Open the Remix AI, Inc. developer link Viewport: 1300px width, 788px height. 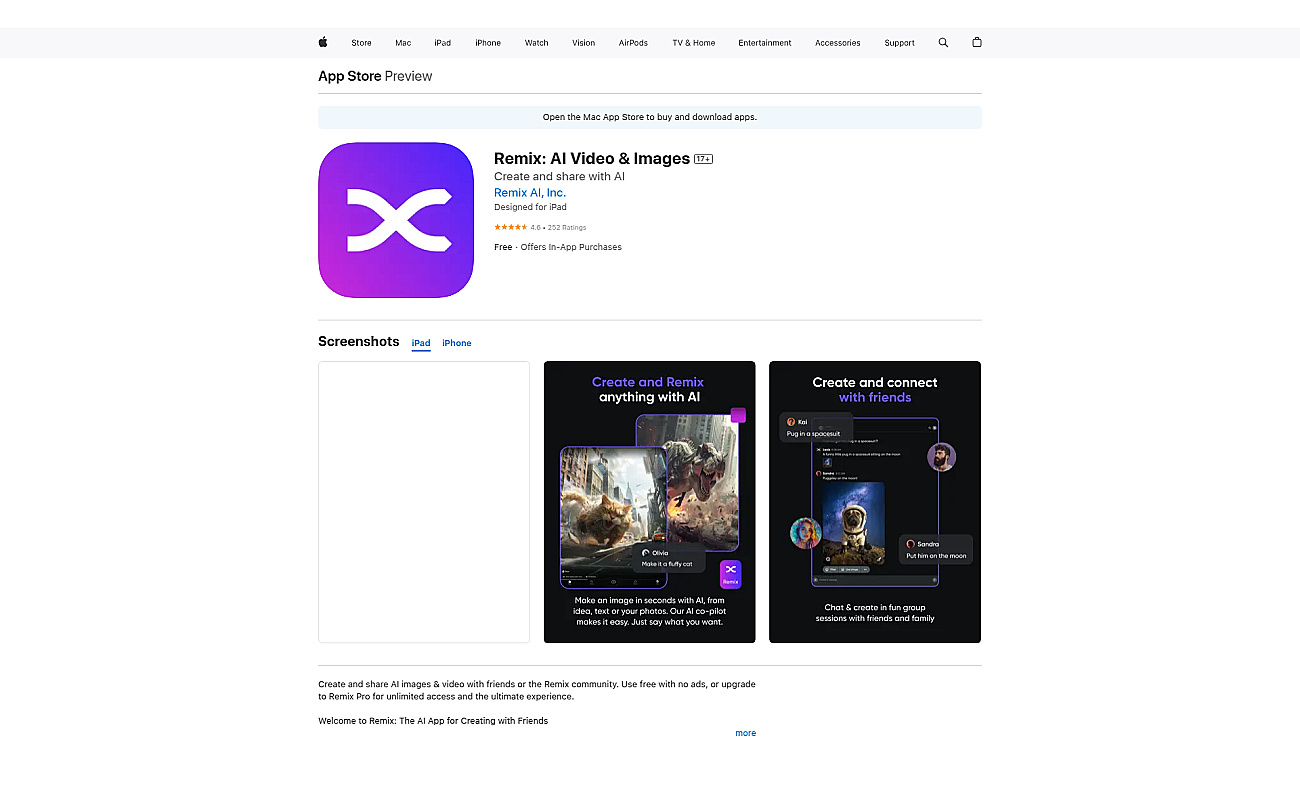[x=530, y=193]
